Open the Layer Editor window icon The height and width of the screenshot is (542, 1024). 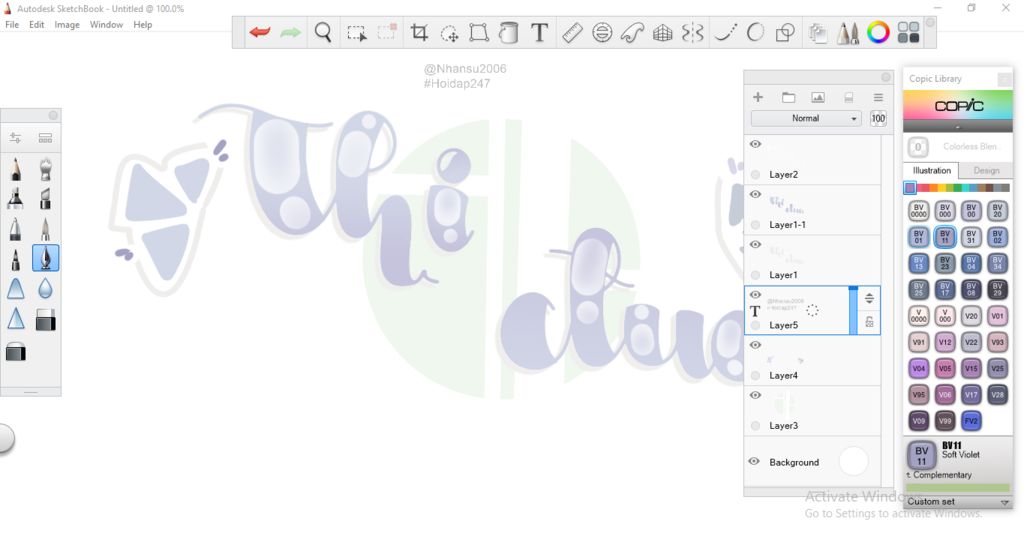818,33
